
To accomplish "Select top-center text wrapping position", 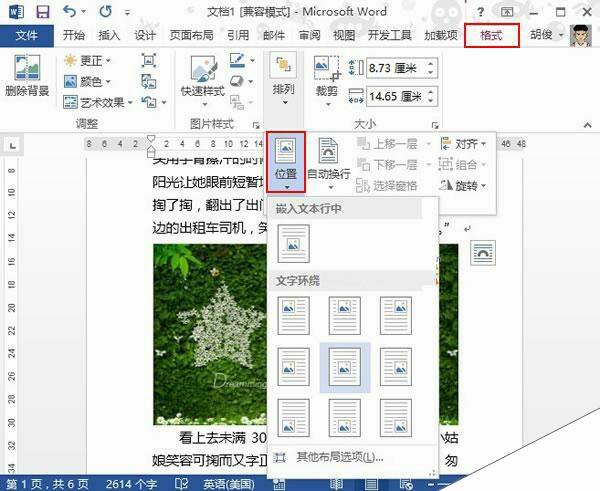I will pyautogui.click(x=344, y=315).
